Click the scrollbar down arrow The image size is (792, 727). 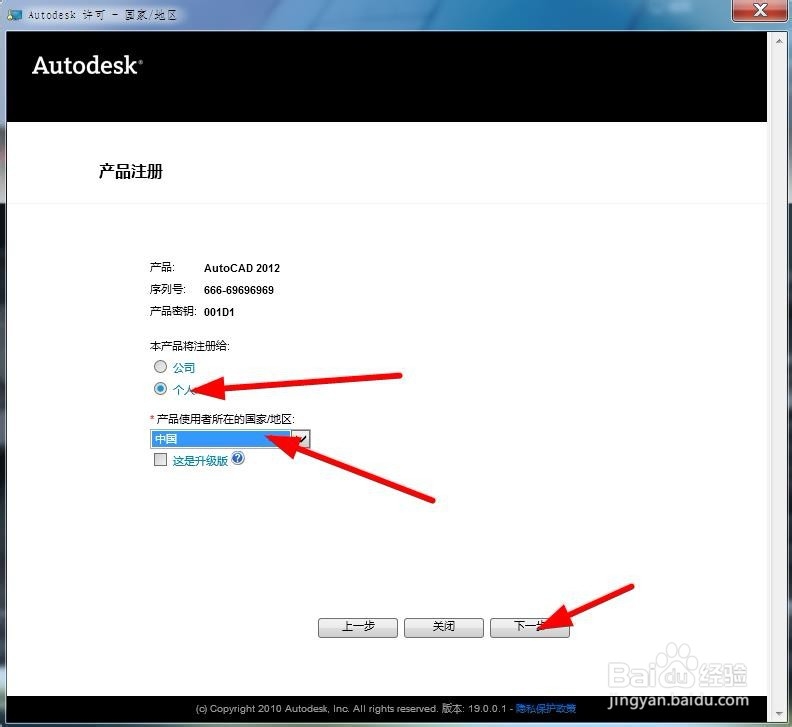(779, 714)
